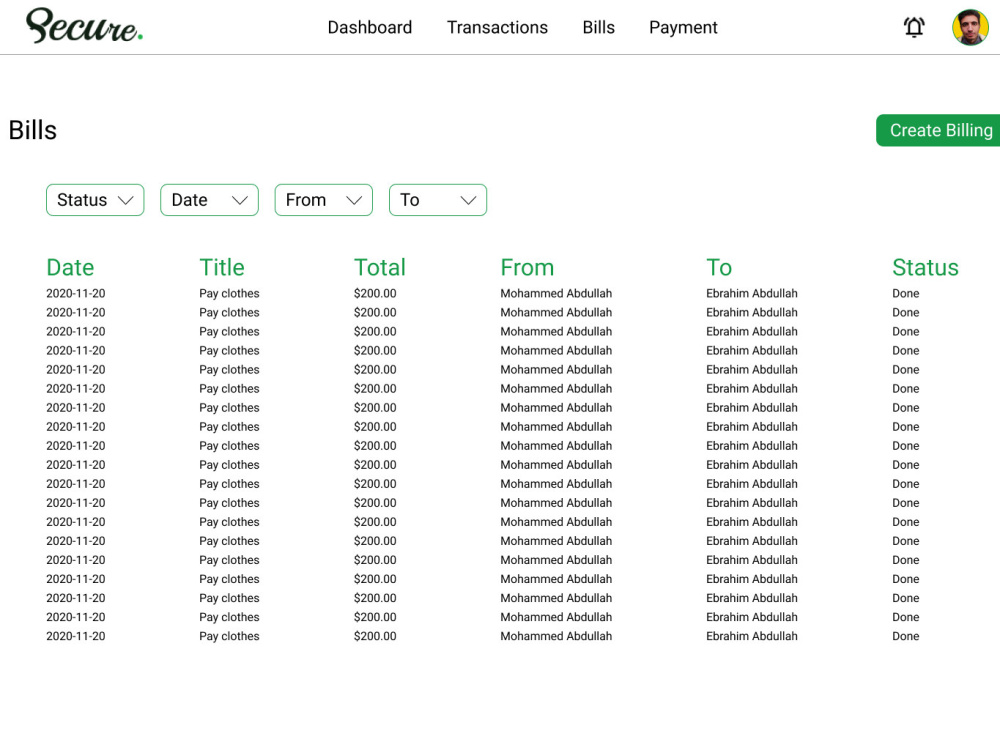Click the first row's $200.00 total
1000x750 pixels.
(375, 293)
